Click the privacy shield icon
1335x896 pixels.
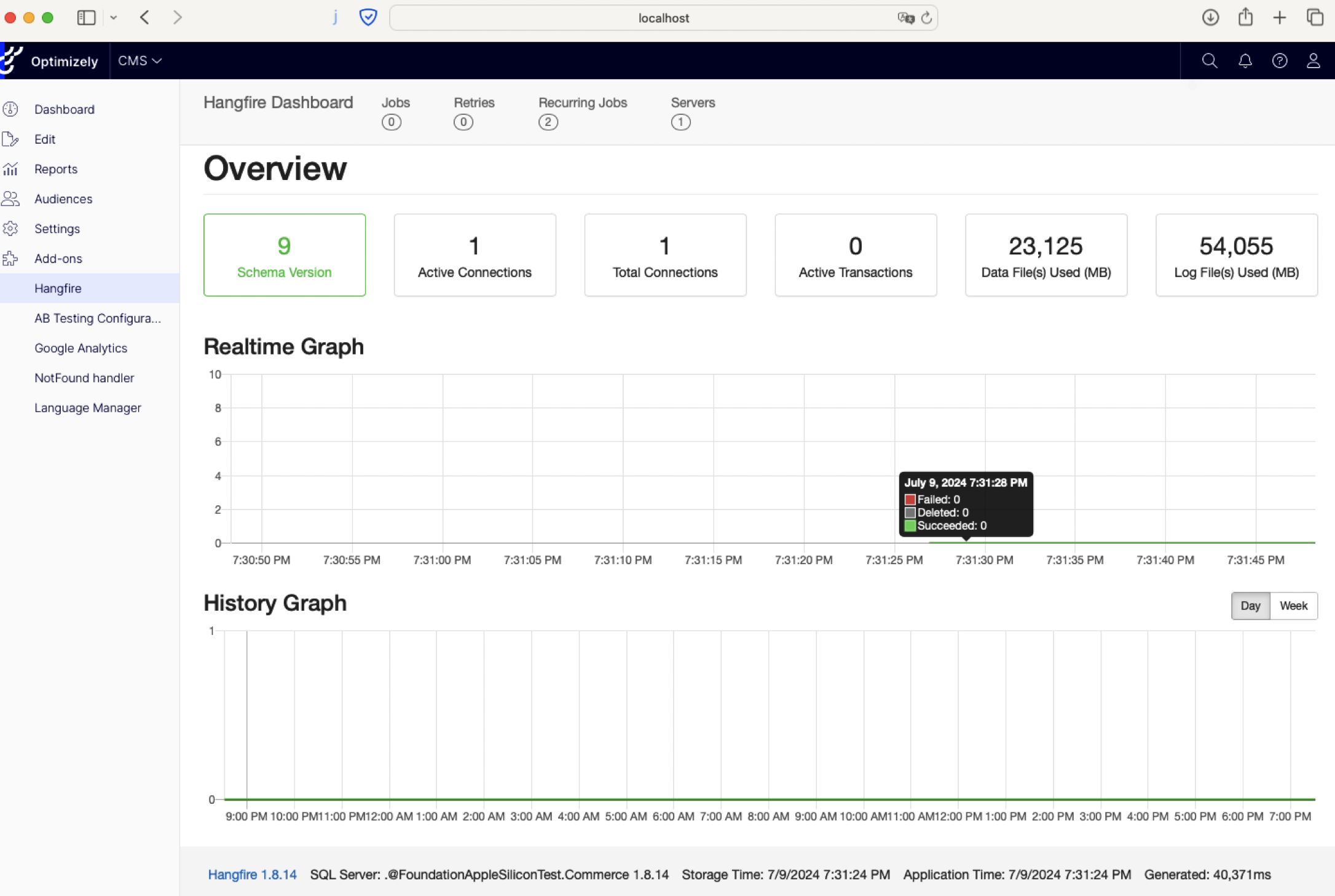(x=368, y=17)
